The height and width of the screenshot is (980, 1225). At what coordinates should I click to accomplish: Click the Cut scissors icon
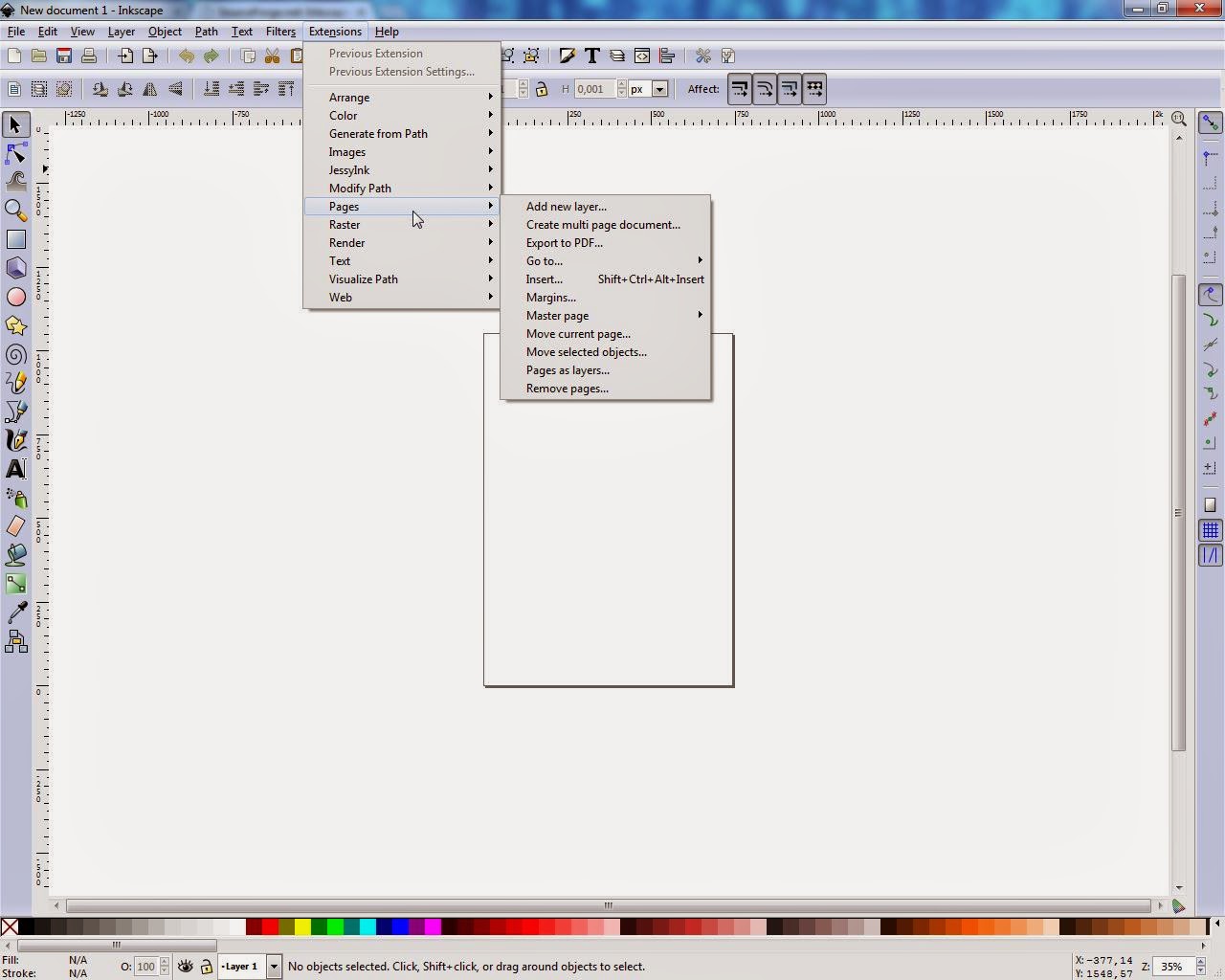coord(273,56)
